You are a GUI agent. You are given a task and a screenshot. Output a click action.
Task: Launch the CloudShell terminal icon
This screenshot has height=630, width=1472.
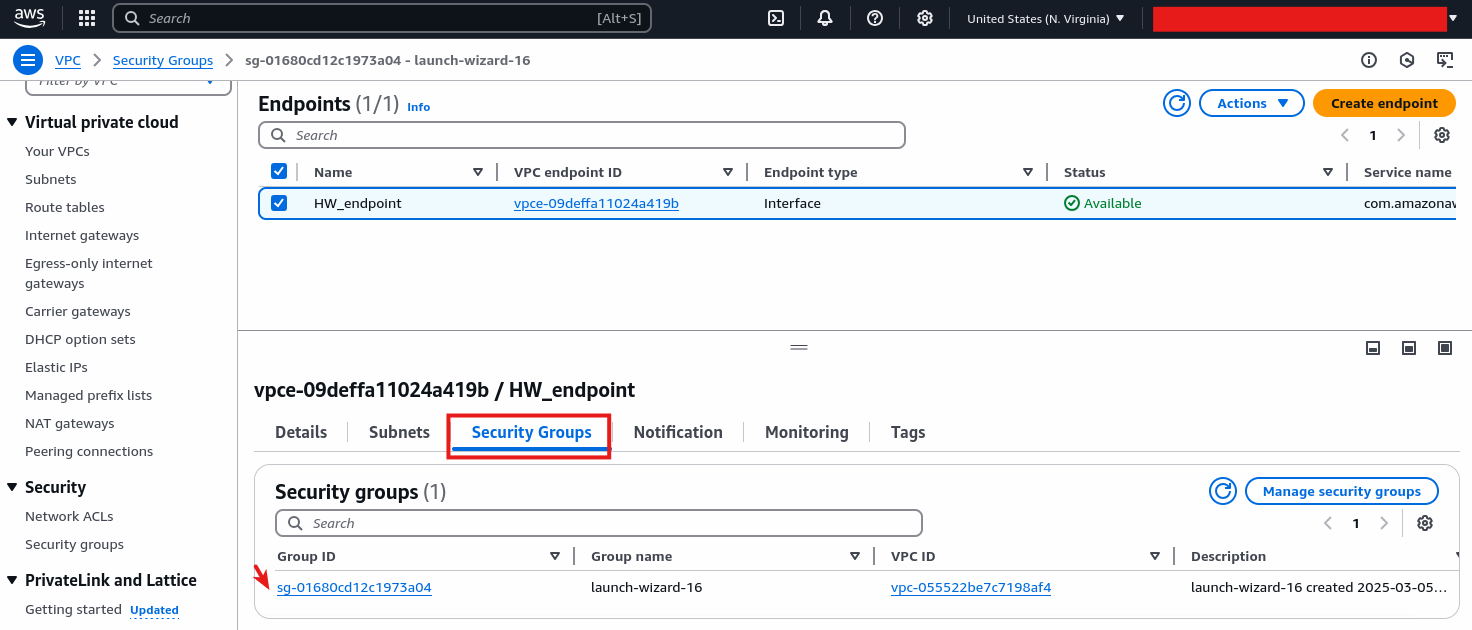[775, 18]
